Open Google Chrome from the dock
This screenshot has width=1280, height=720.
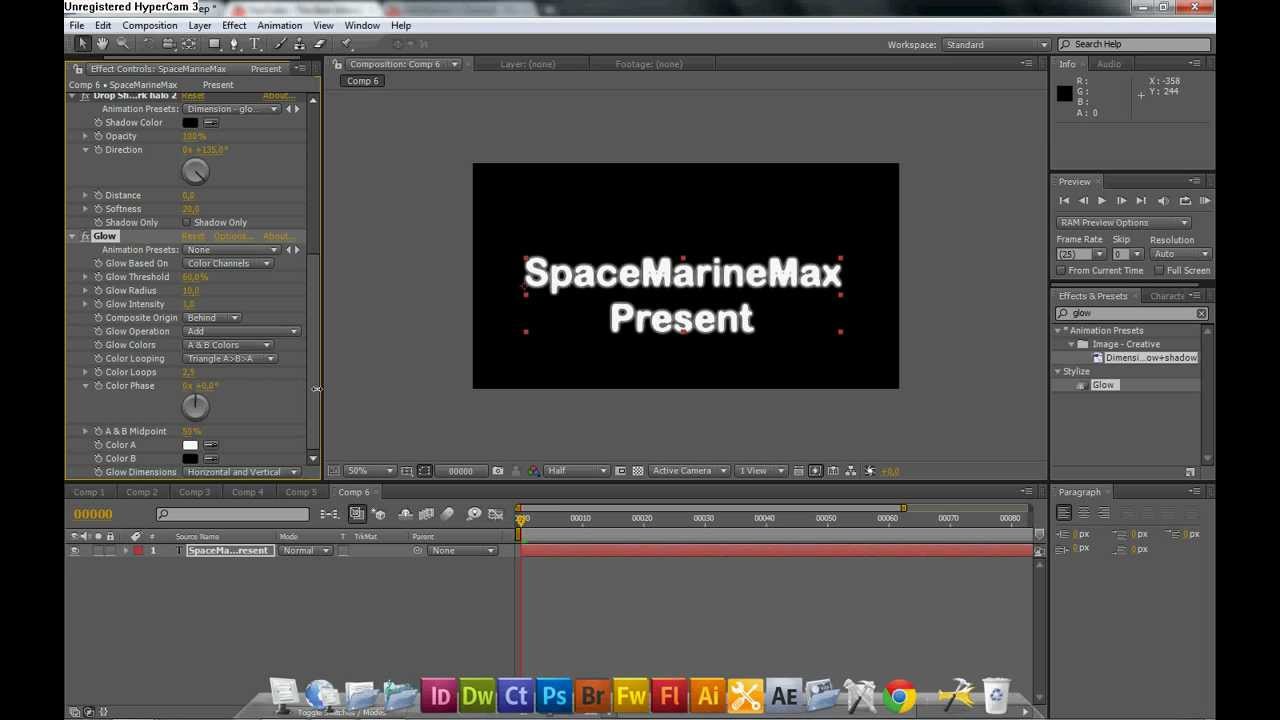coord(899,696)
